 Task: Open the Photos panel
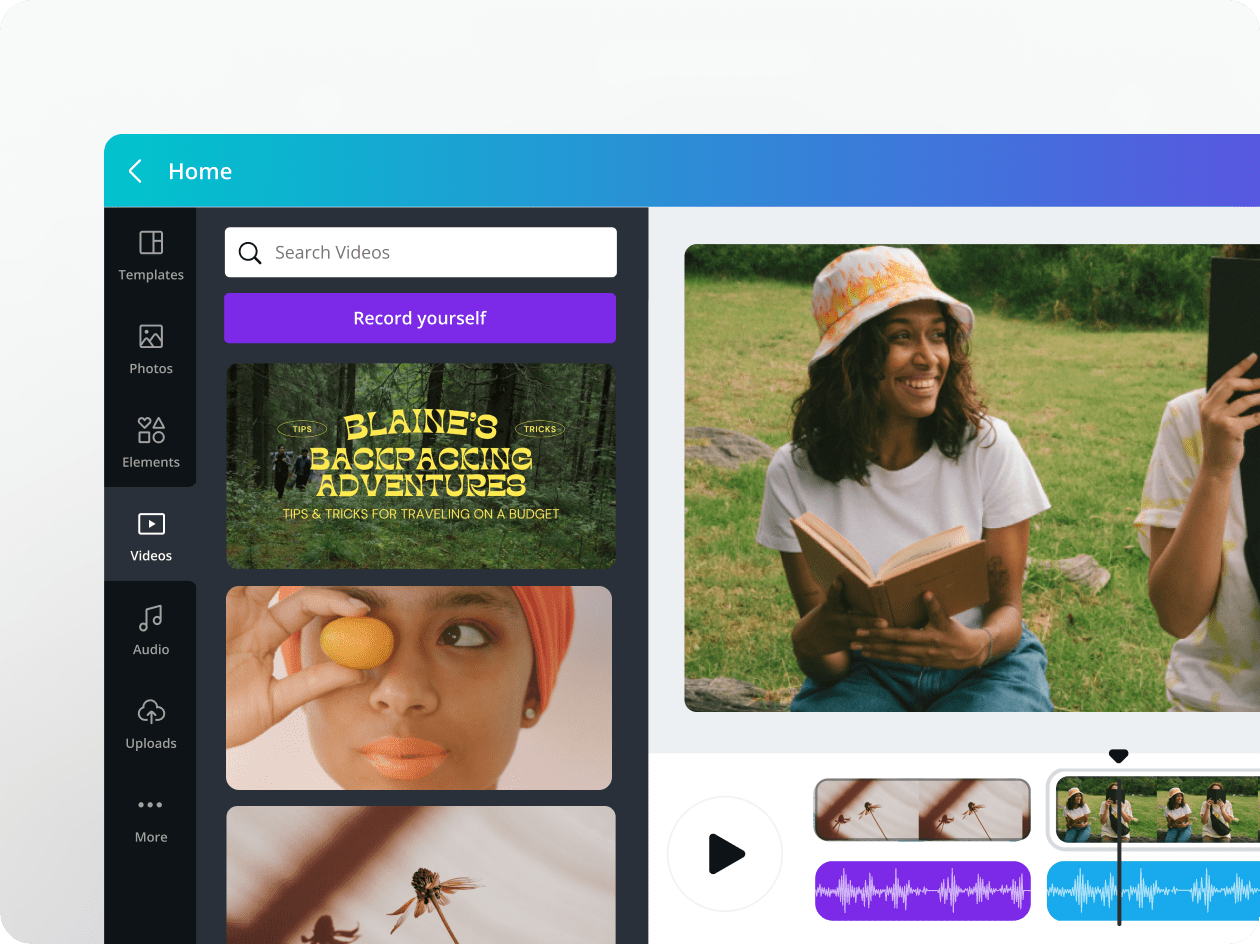(x=150, y=348)
